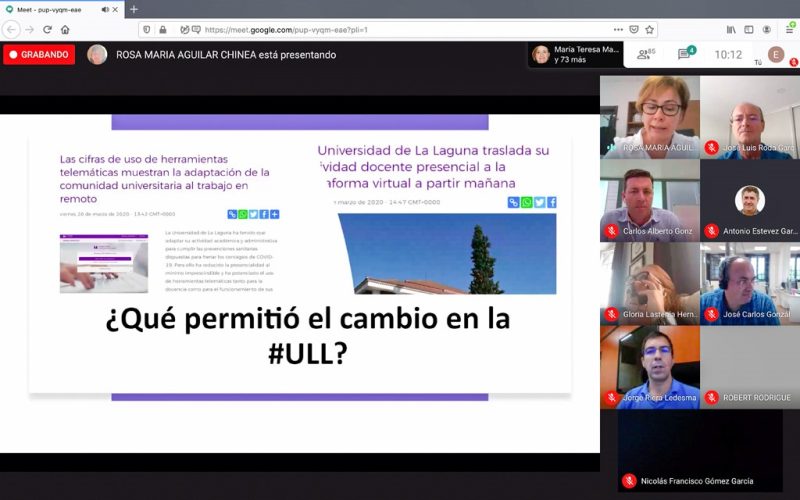Click the slide text "¿Qué permitió el cambio en la"
Image resolution: width=800 pixels, height=500 pixels.
pos(308,319)
